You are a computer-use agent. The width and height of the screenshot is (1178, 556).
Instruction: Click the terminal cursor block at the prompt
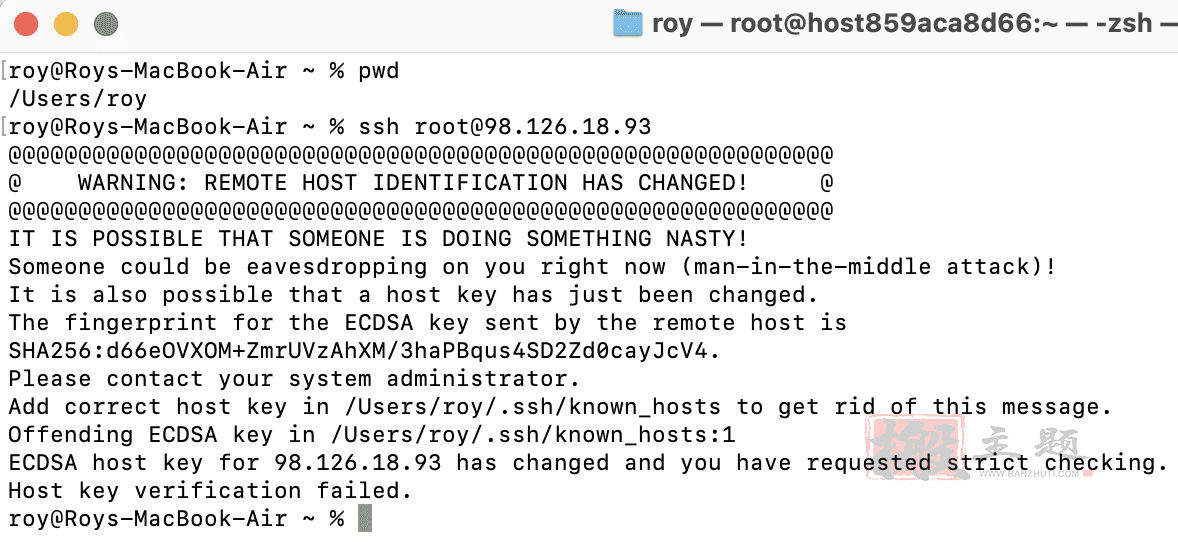coord(364,518)
